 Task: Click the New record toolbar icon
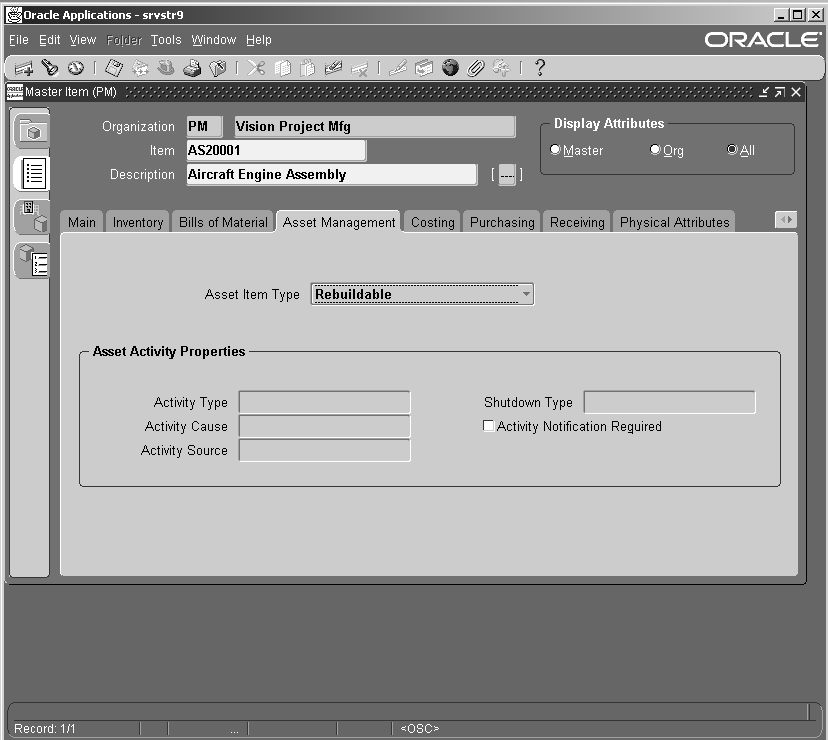tap(24, 68)
